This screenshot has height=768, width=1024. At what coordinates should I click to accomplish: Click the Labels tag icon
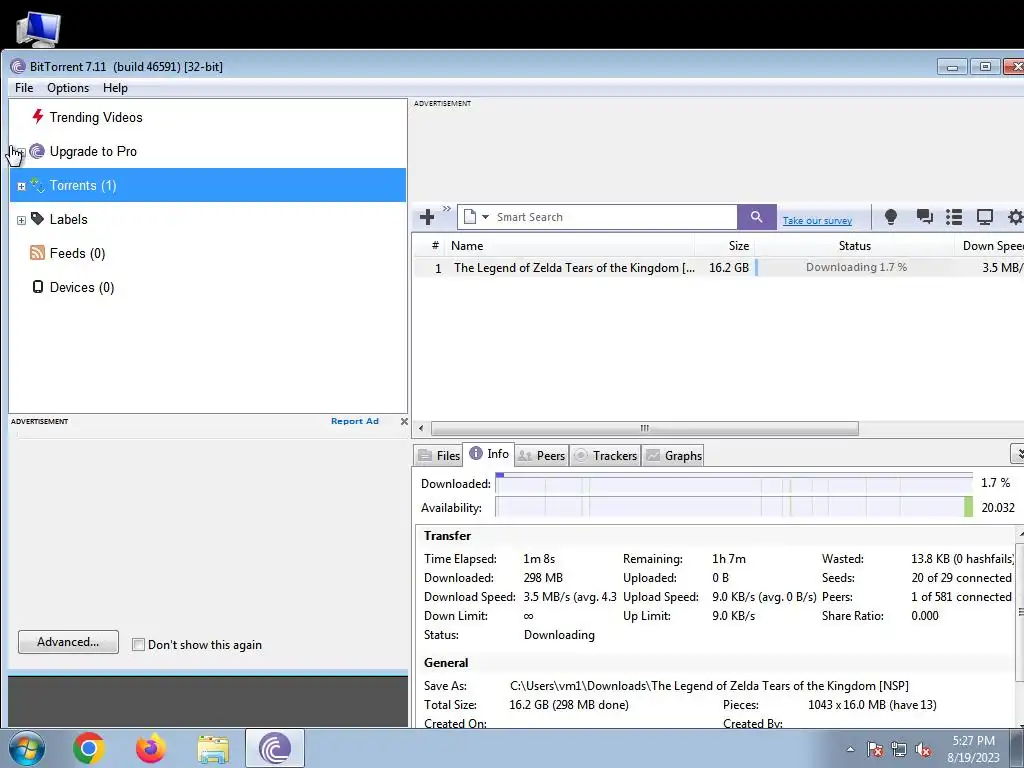(37, 219)
